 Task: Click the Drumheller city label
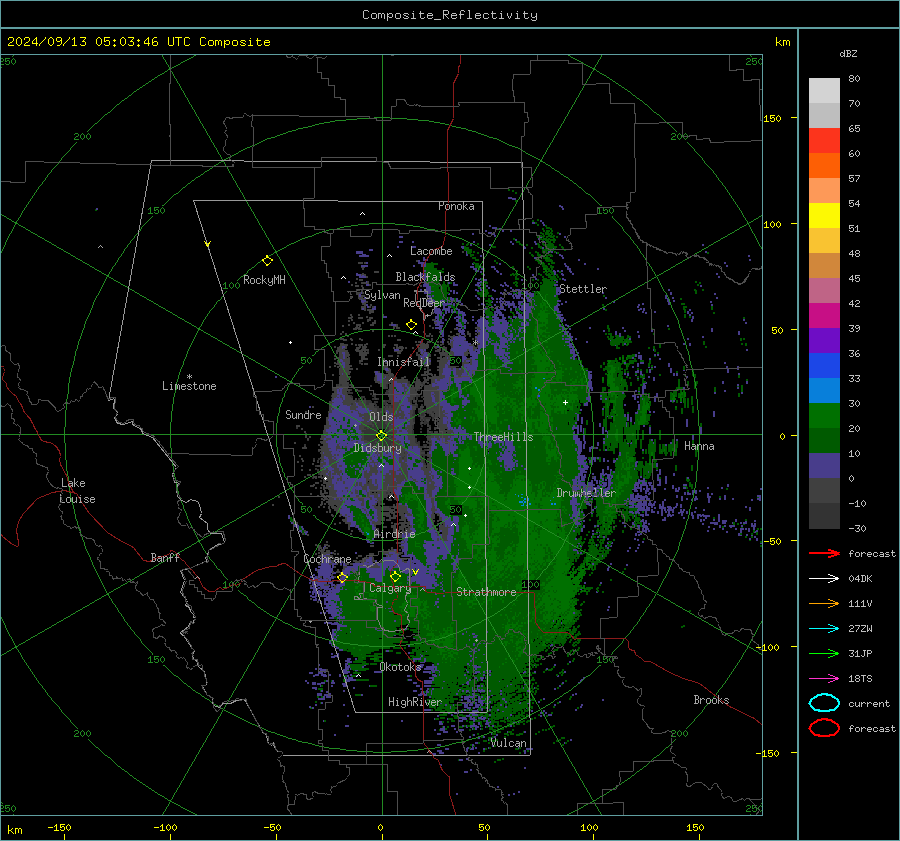pos(585,493)
